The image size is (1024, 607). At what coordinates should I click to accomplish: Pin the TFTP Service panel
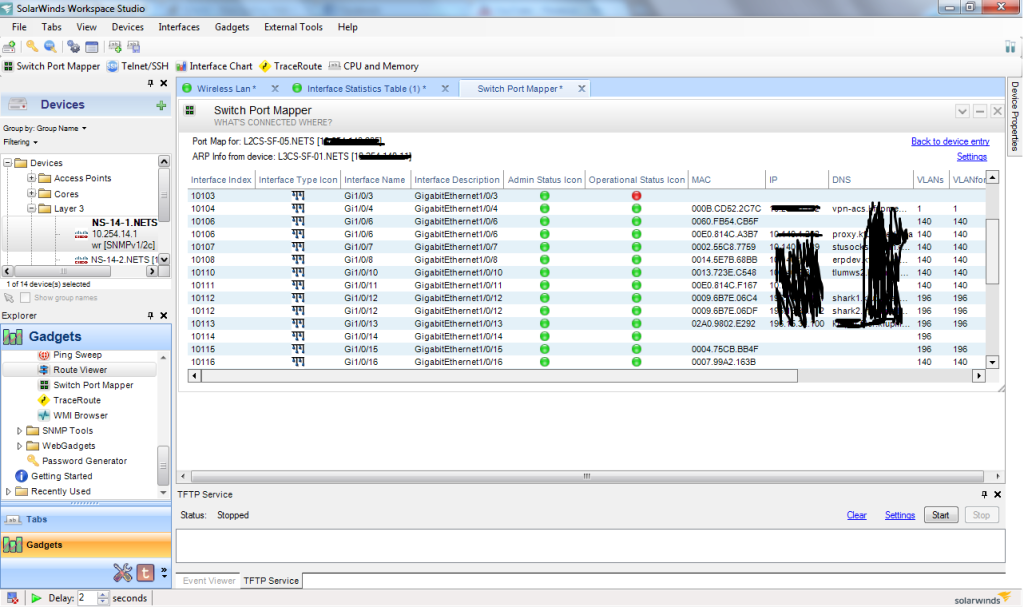click(x=984, y=495)
